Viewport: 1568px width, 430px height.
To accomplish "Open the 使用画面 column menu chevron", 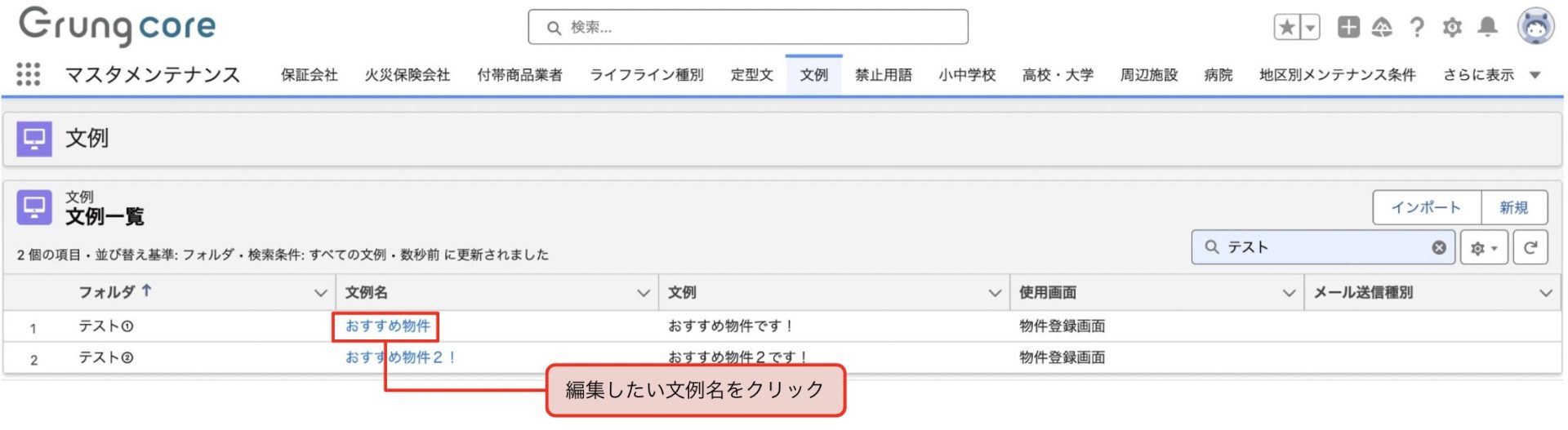I will (x=1289, y=293).
